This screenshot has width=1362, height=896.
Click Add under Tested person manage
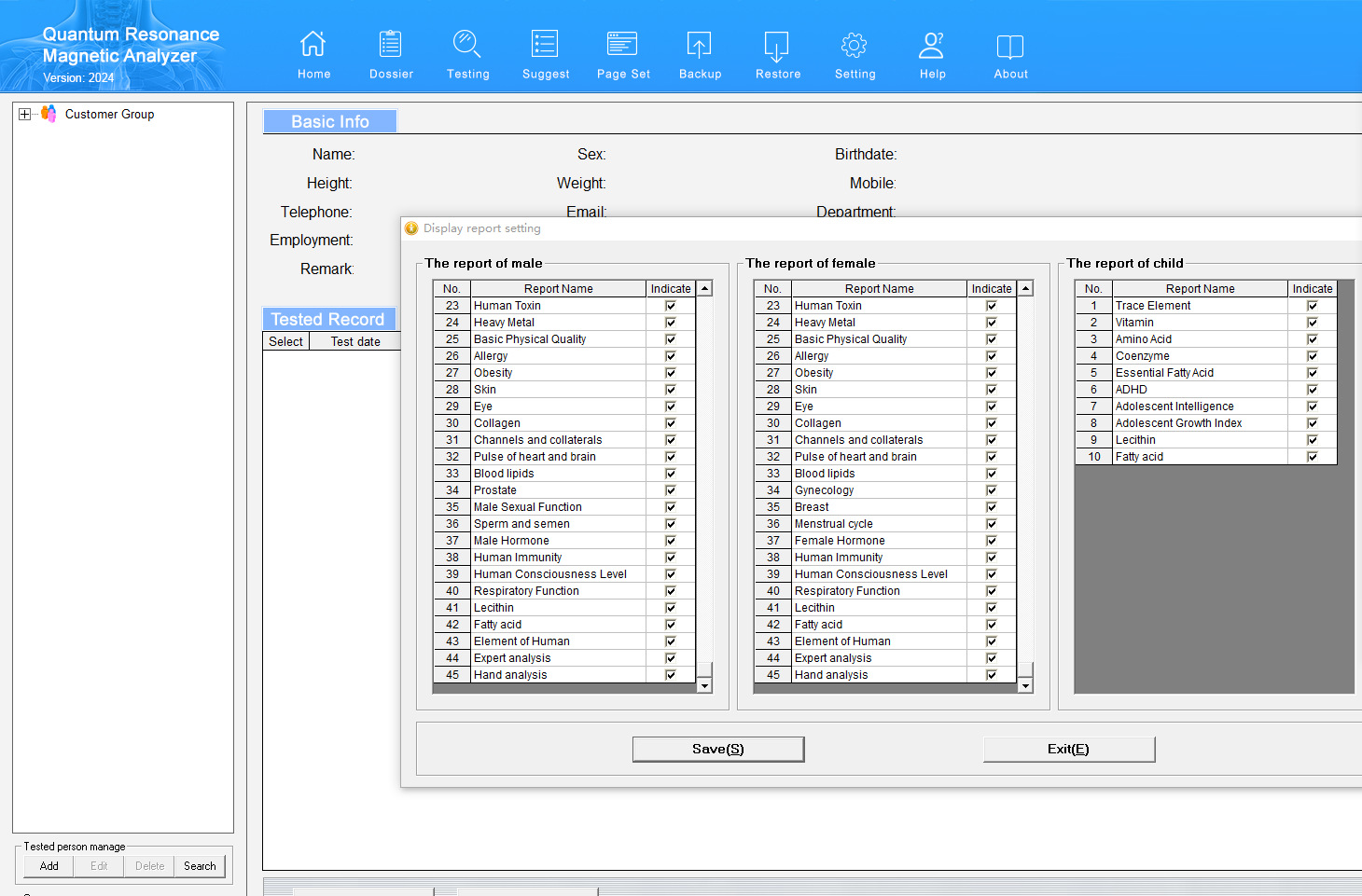pyautogui.click(x=49, y=866)
